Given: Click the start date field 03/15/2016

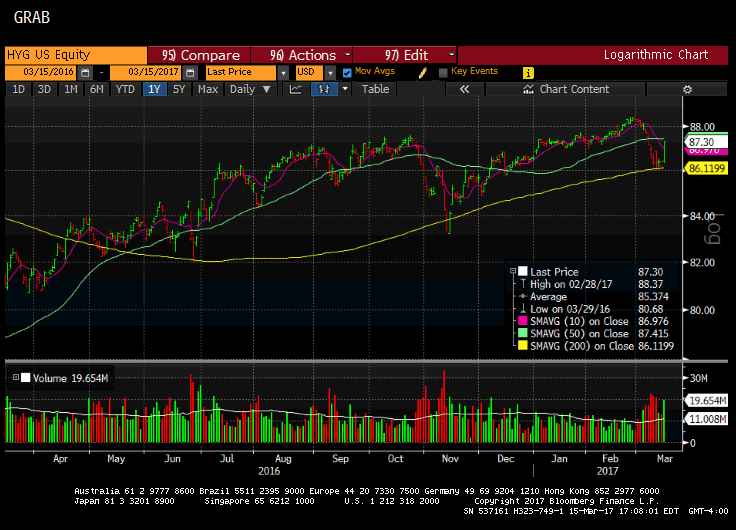Looking at the screenshot, I should click(x=41, y=72).
